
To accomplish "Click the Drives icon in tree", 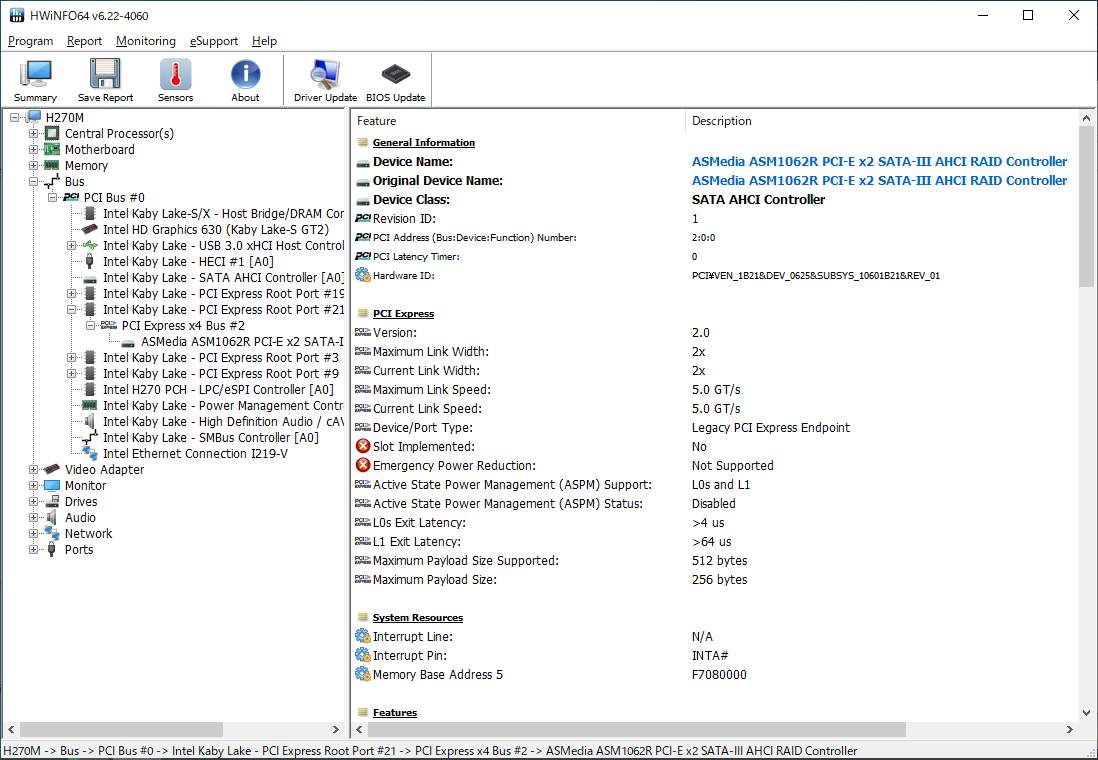I will point(52,502).
